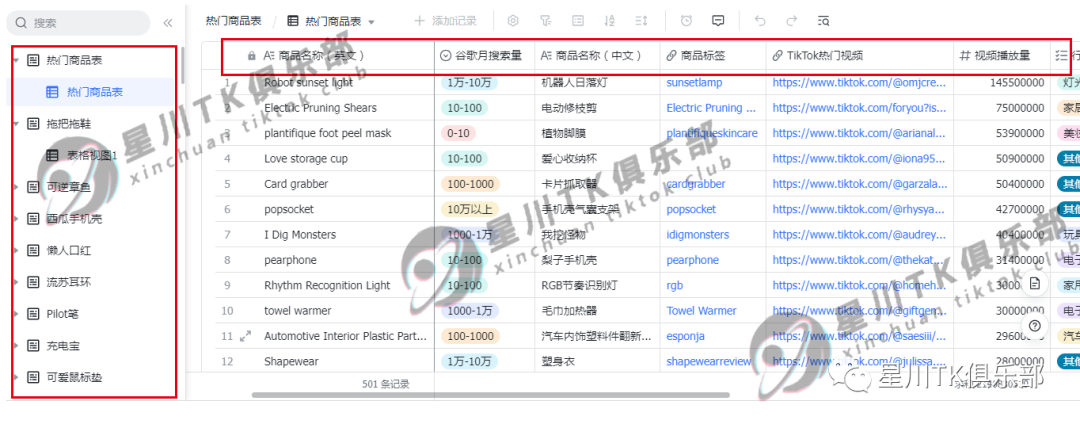Screen dimensions: 1080x424
Task: Click the 视频播放量 column header
Action: pos(1001,56)
